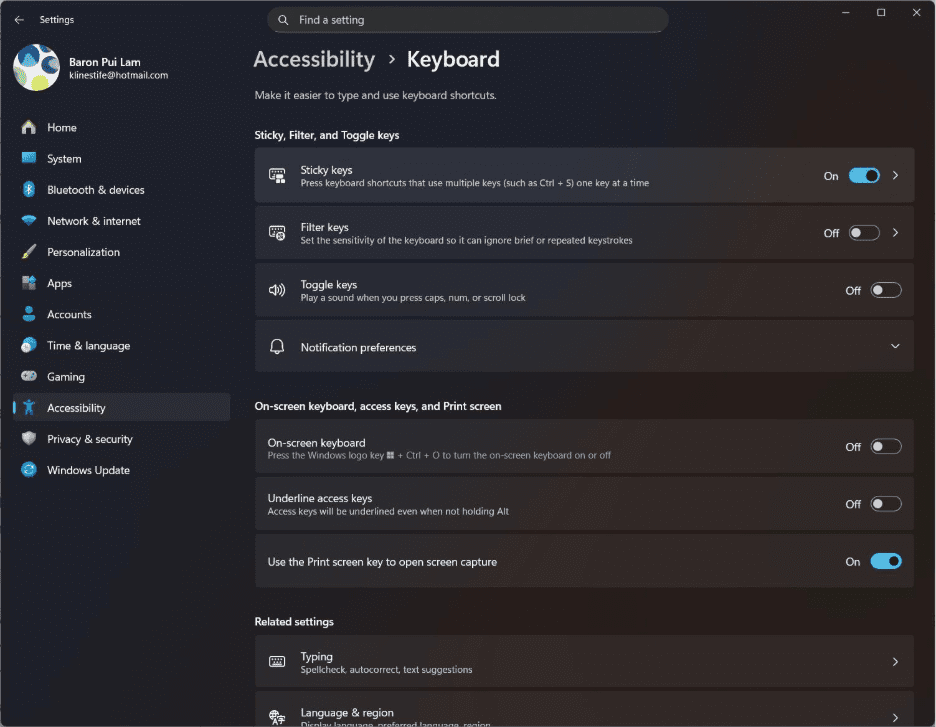Click Accessibility breadcrumb link
This screenshot has width=936, height=727.
coord(314,59)
